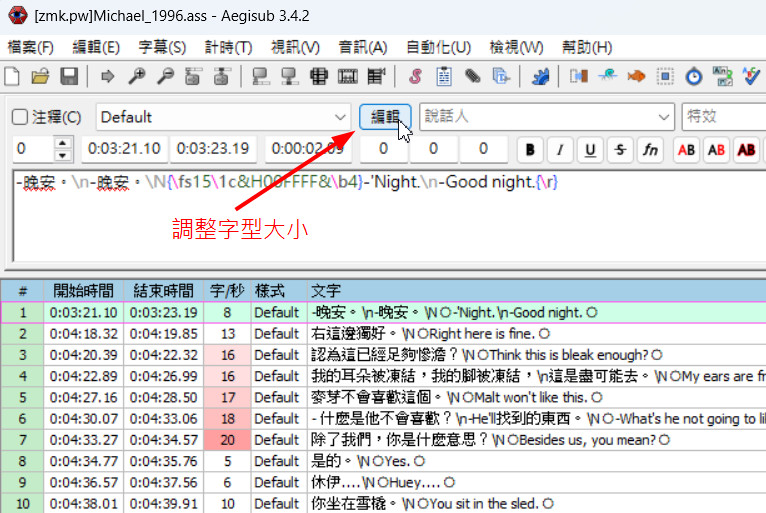Apply strikeout formatting button
Screen dimensions: 766x513
pyautogui.click(x=620, y=150)
